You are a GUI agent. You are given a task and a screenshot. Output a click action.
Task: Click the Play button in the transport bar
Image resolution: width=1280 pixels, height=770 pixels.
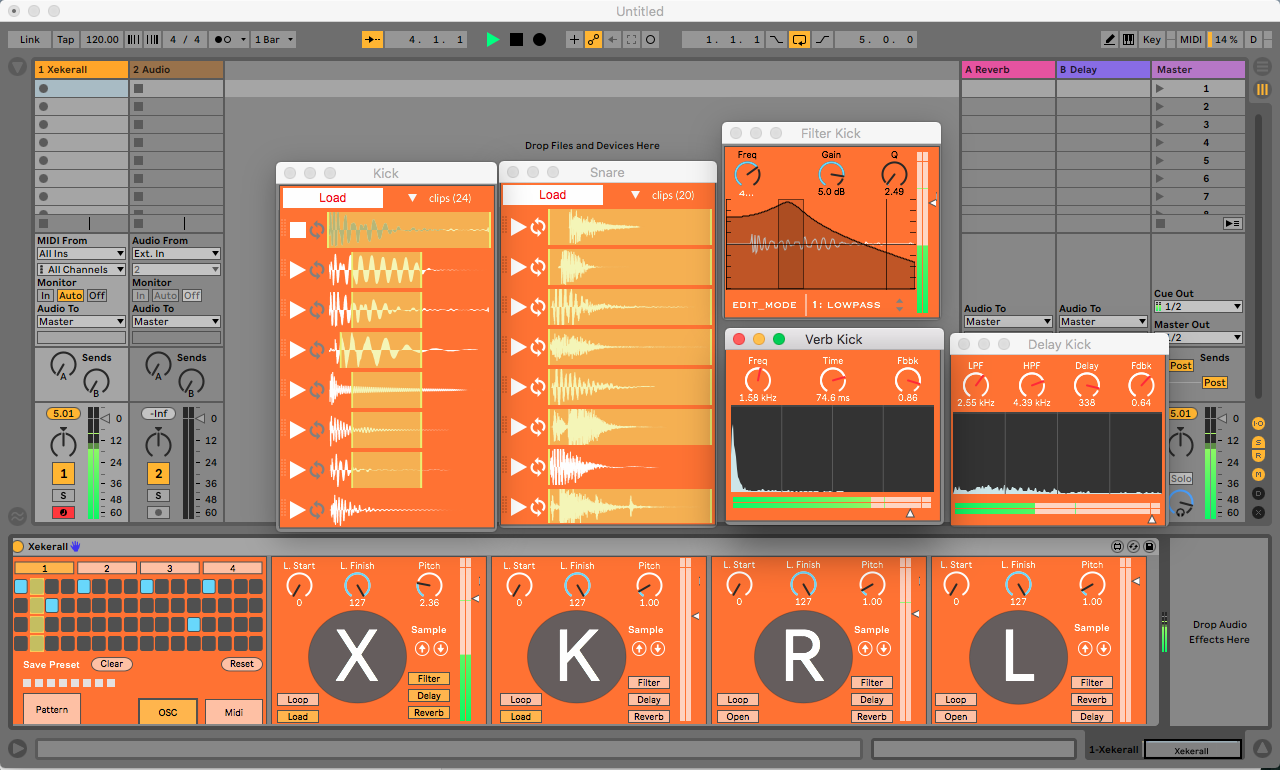(492, 40)
